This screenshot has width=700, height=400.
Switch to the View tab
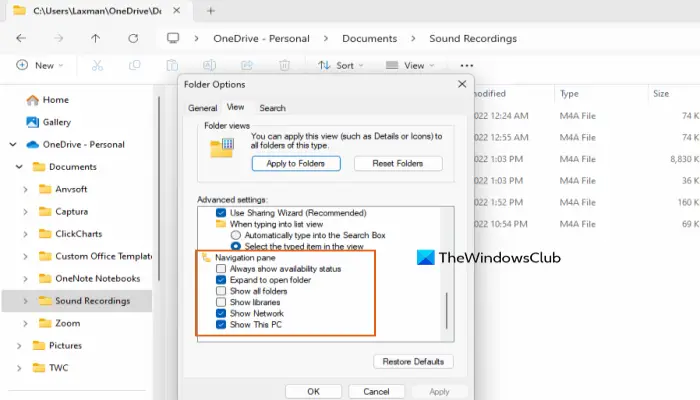pyautogui.click(x=235, y=107)
